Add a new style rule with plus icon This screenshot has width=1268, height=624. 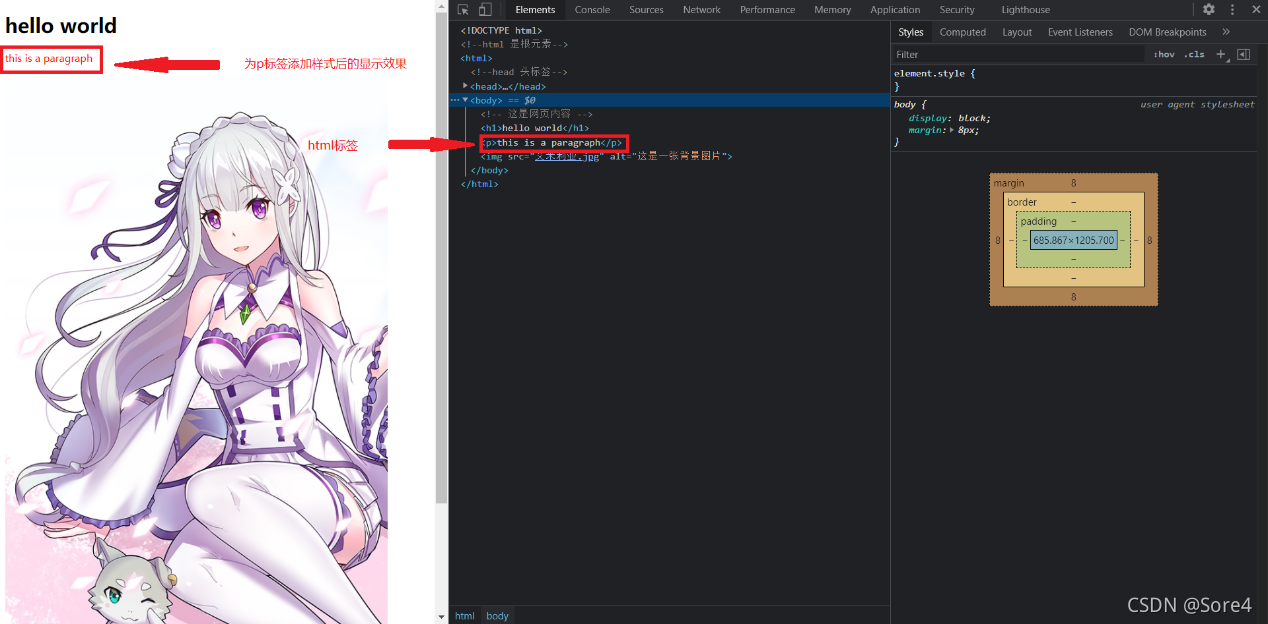1221,54
